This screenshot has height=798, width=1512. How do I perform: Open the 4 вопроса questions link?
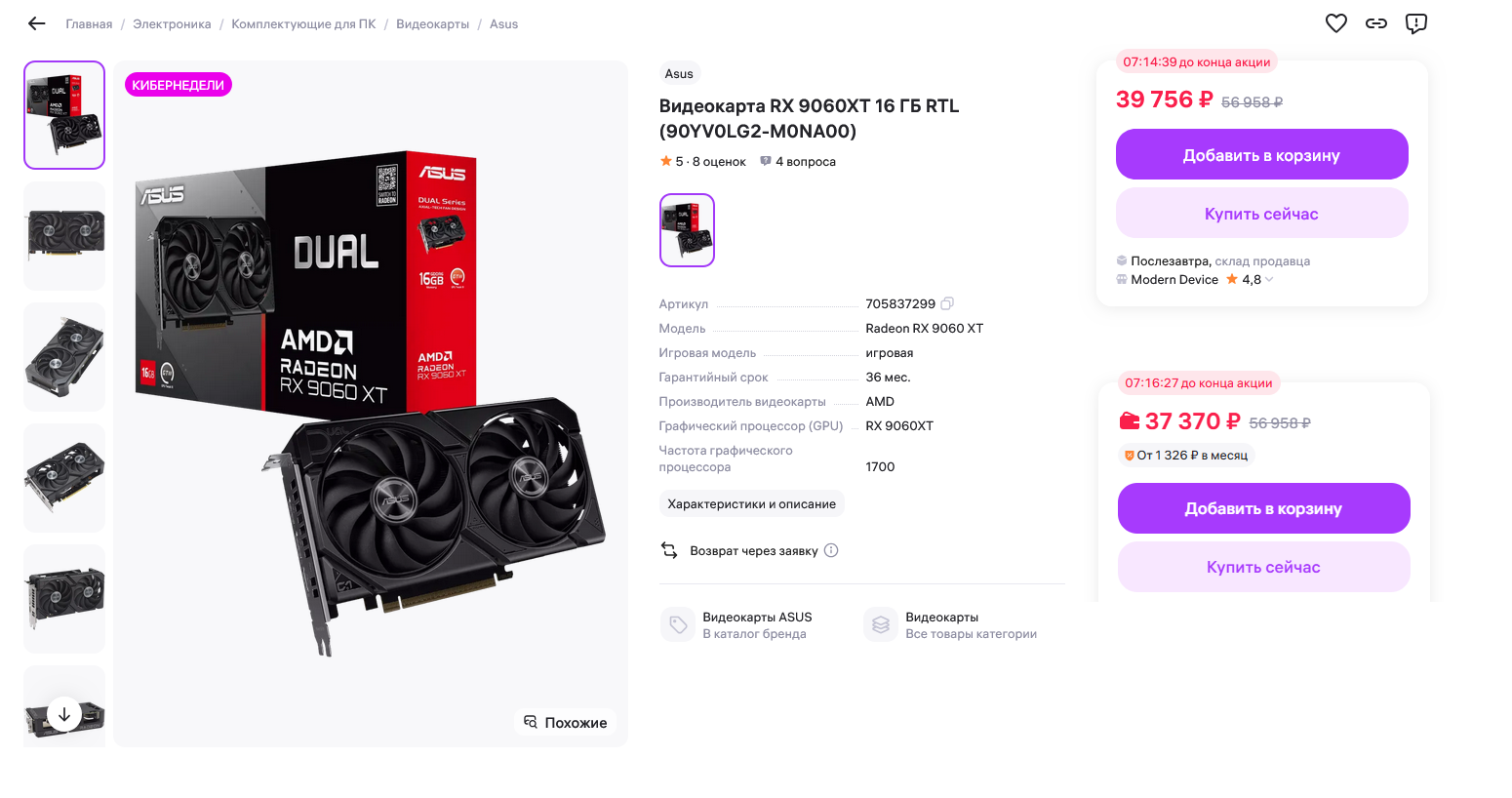click(798, 162)
